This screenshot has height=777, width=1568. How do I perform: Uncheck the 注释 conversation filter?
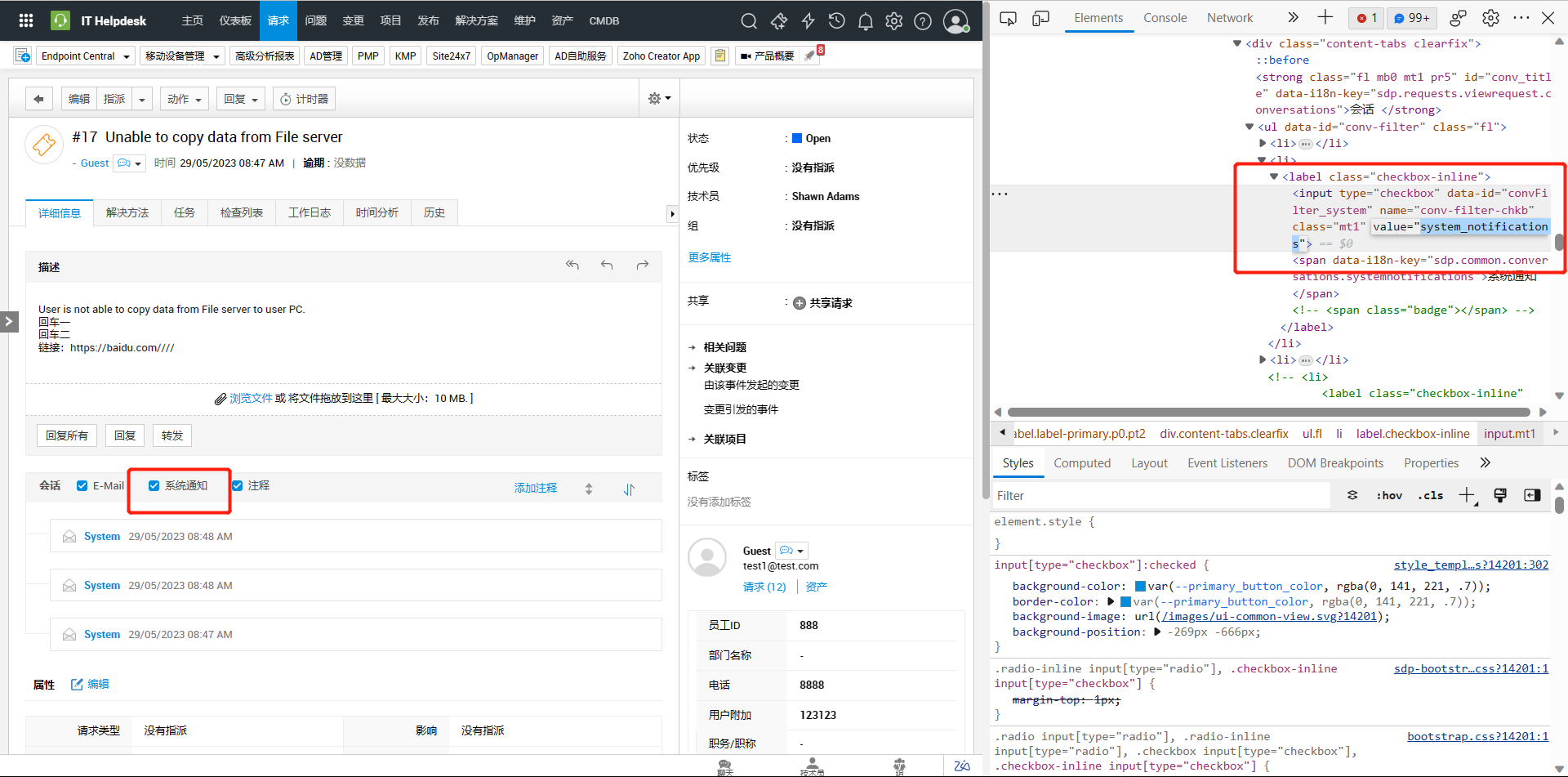pyautogui.click(x=238, y=485)
